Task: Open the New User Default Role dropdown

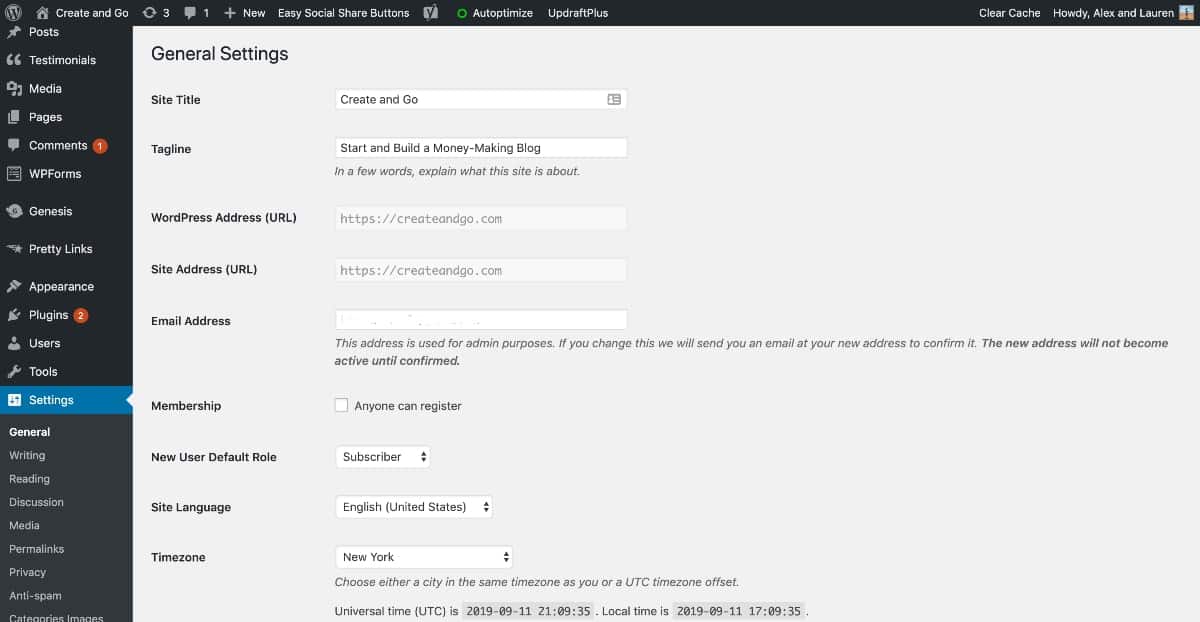Action: pyautogui.click(x=383, y=457)
